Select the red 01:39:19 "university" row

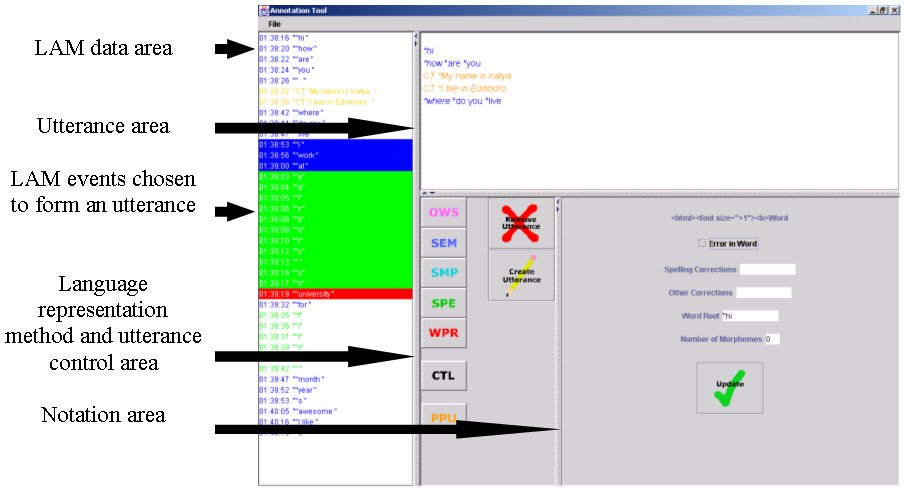click(335, 294)
